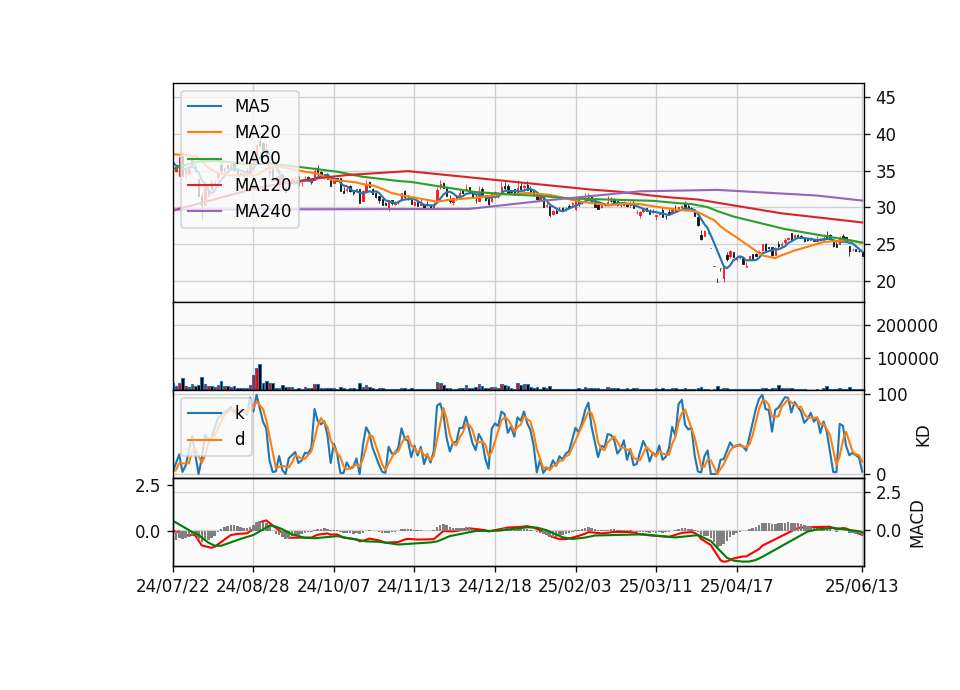960x690 pixels.
Task: Click the MA120 legend label
Action: point(263,184)
